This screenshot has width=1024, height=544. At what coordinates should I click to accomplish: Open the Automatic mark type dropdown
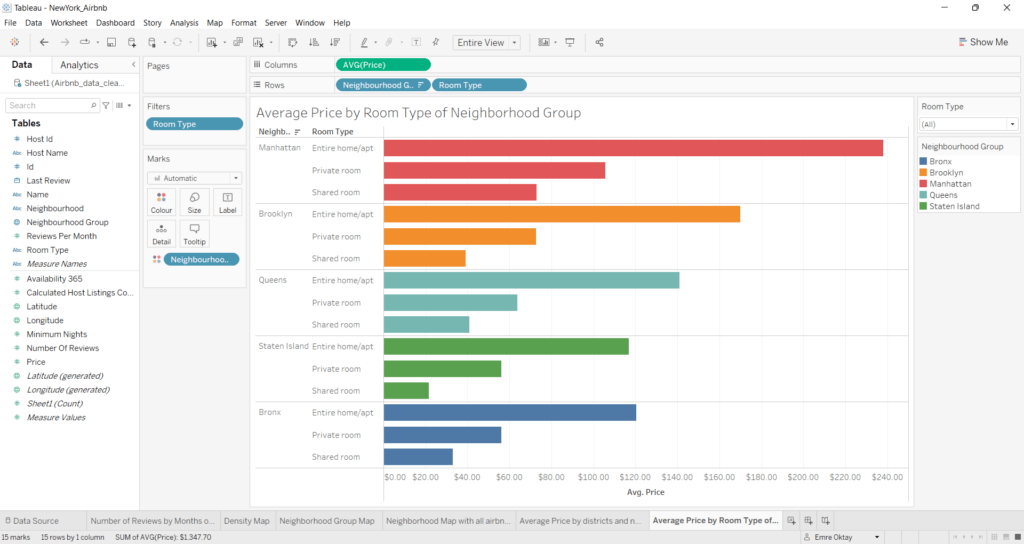pyautogui.click(x=194, y=178)
